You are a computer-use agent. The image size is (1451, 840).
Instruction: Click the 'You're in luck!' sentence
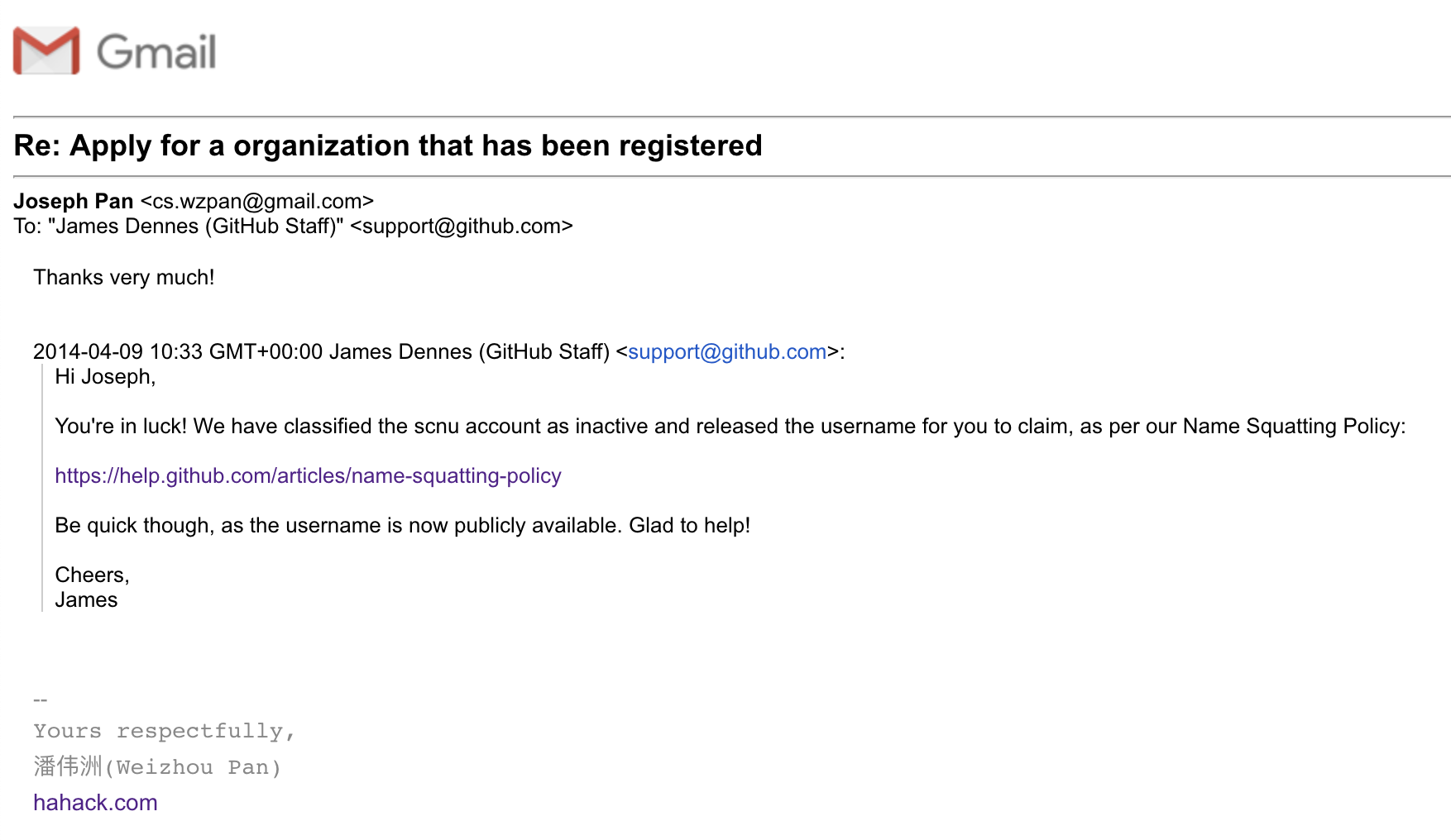click(730, 426)
